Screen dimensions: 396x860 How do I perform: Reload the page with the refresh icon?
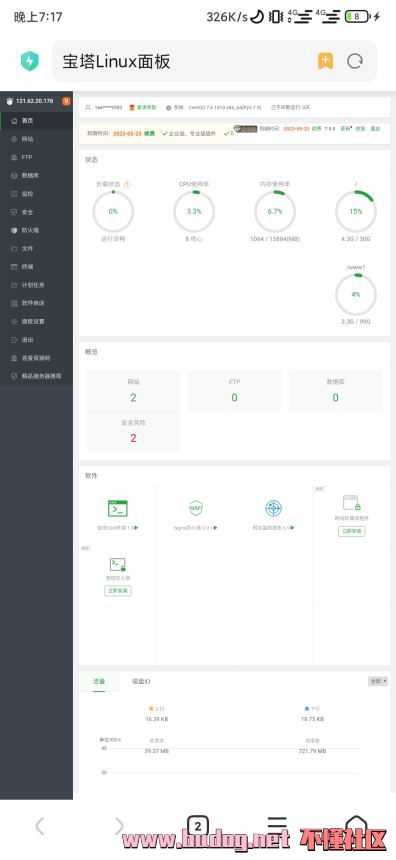pyautogui.click(x=355, y=61)
